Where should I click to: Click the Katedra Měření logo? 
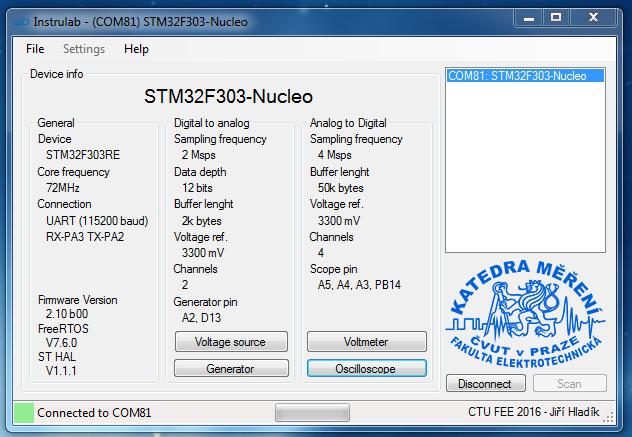point(525,314)
